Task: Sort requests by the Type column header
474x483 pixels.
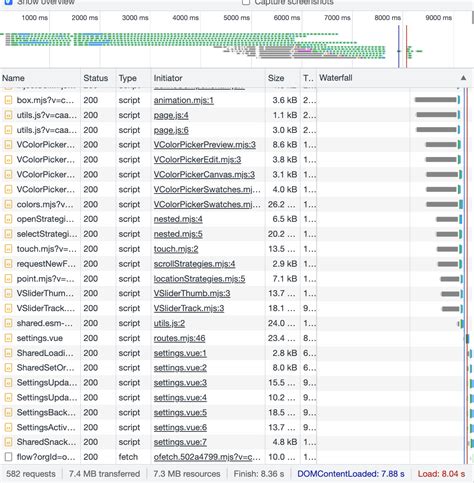Action: tap(128, 78)
